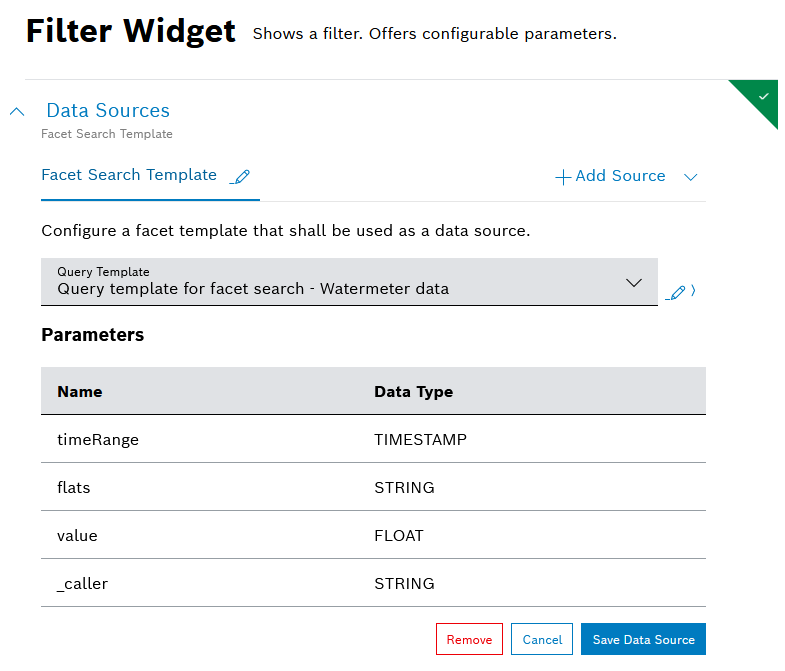Screen dimensions: 785x671
Task: Click the Data Type column header
Action: 413,392
